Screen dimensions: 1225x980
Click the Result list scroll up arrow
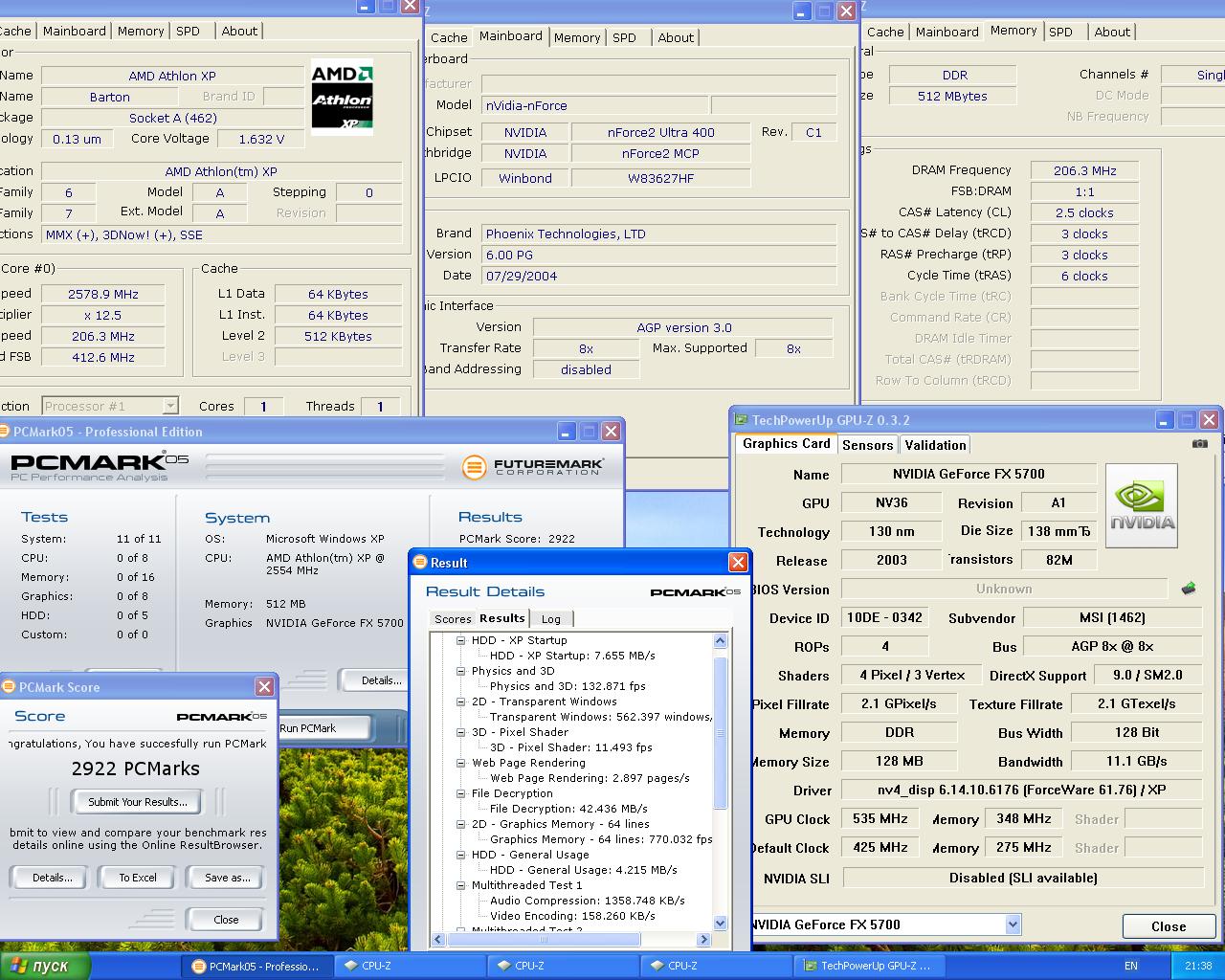[721, 640]
